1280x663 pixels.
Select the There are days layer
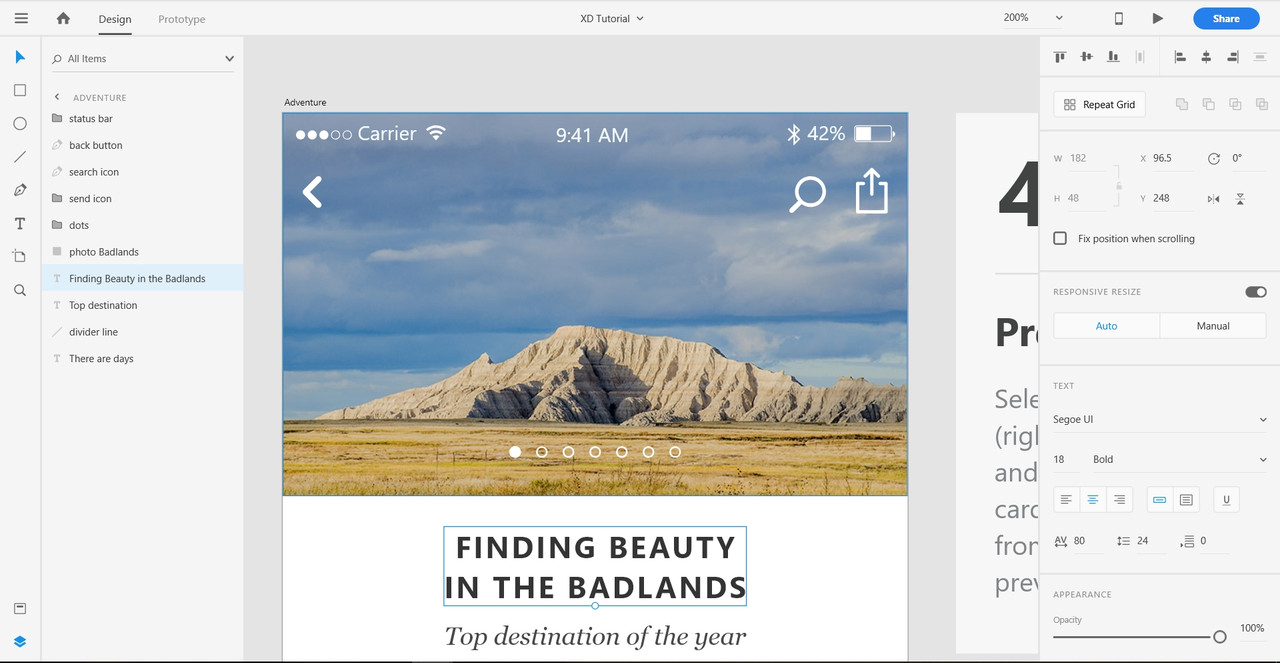coord(143,358)
